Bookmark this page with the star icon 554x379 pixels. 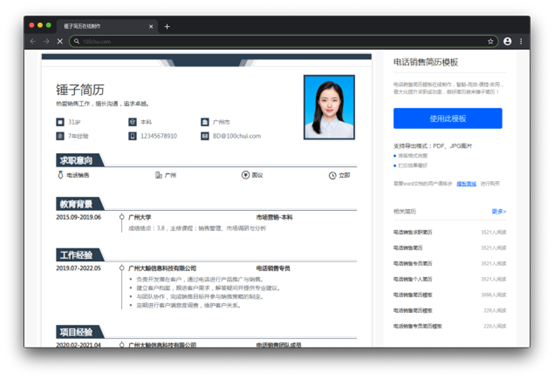click(x=490, y=41)
